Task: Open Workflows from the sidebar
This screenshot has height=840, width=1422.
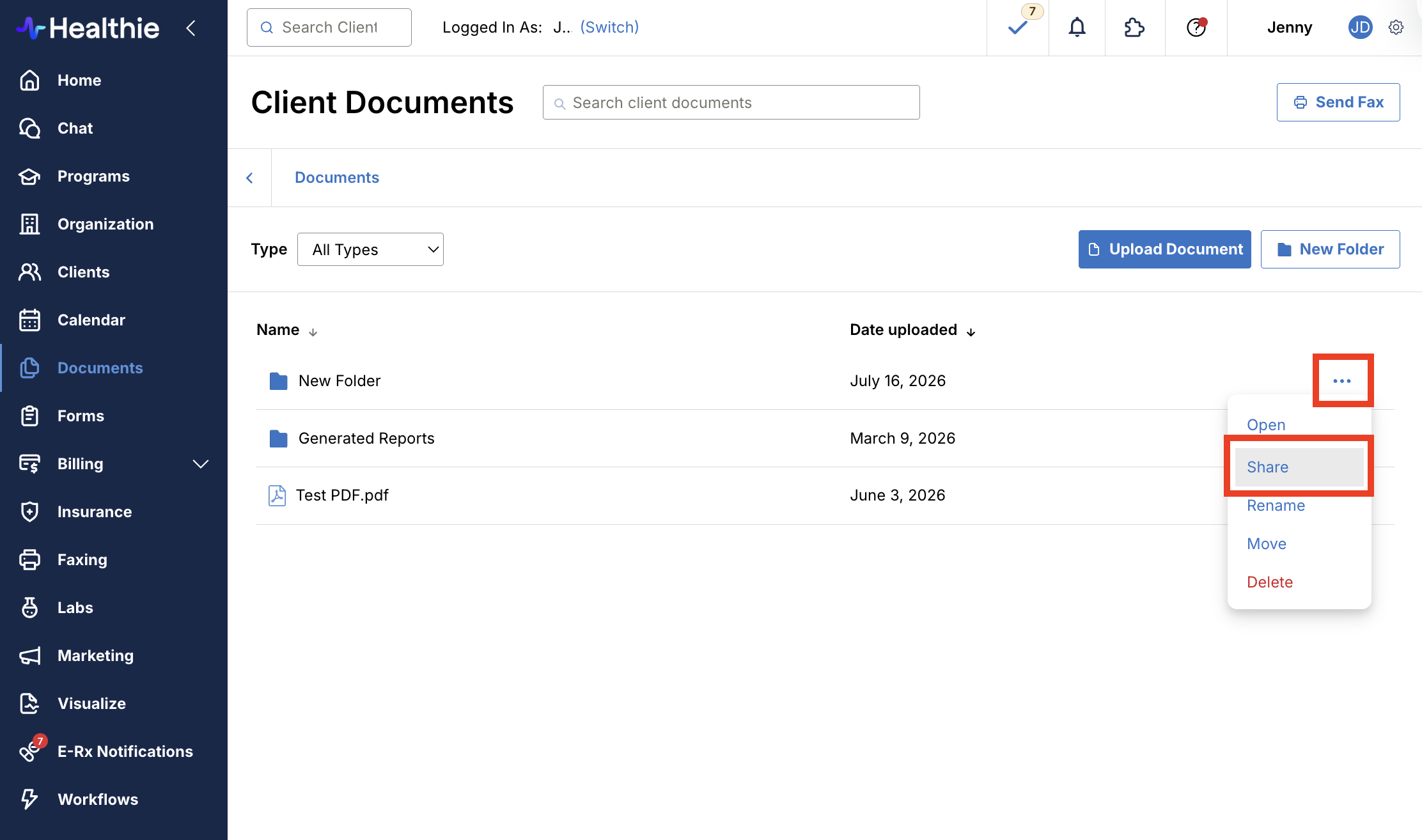Action: [x=98, y=800]
